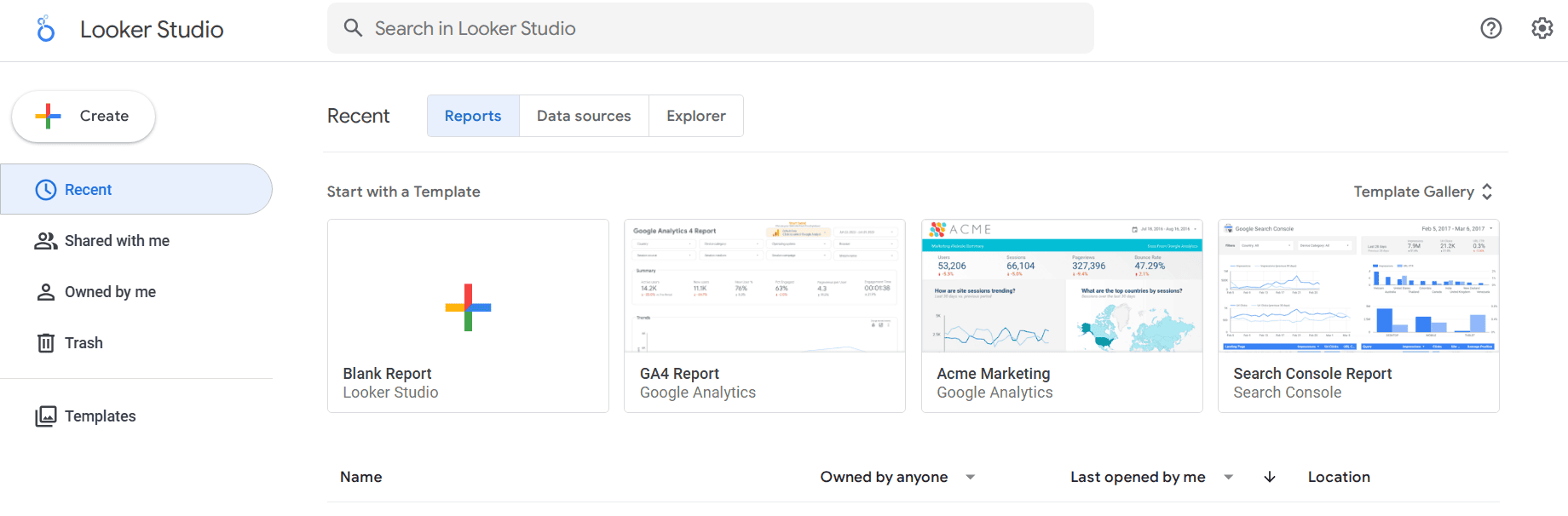Click the Looker Studio title text

click(x=152, y=29)
